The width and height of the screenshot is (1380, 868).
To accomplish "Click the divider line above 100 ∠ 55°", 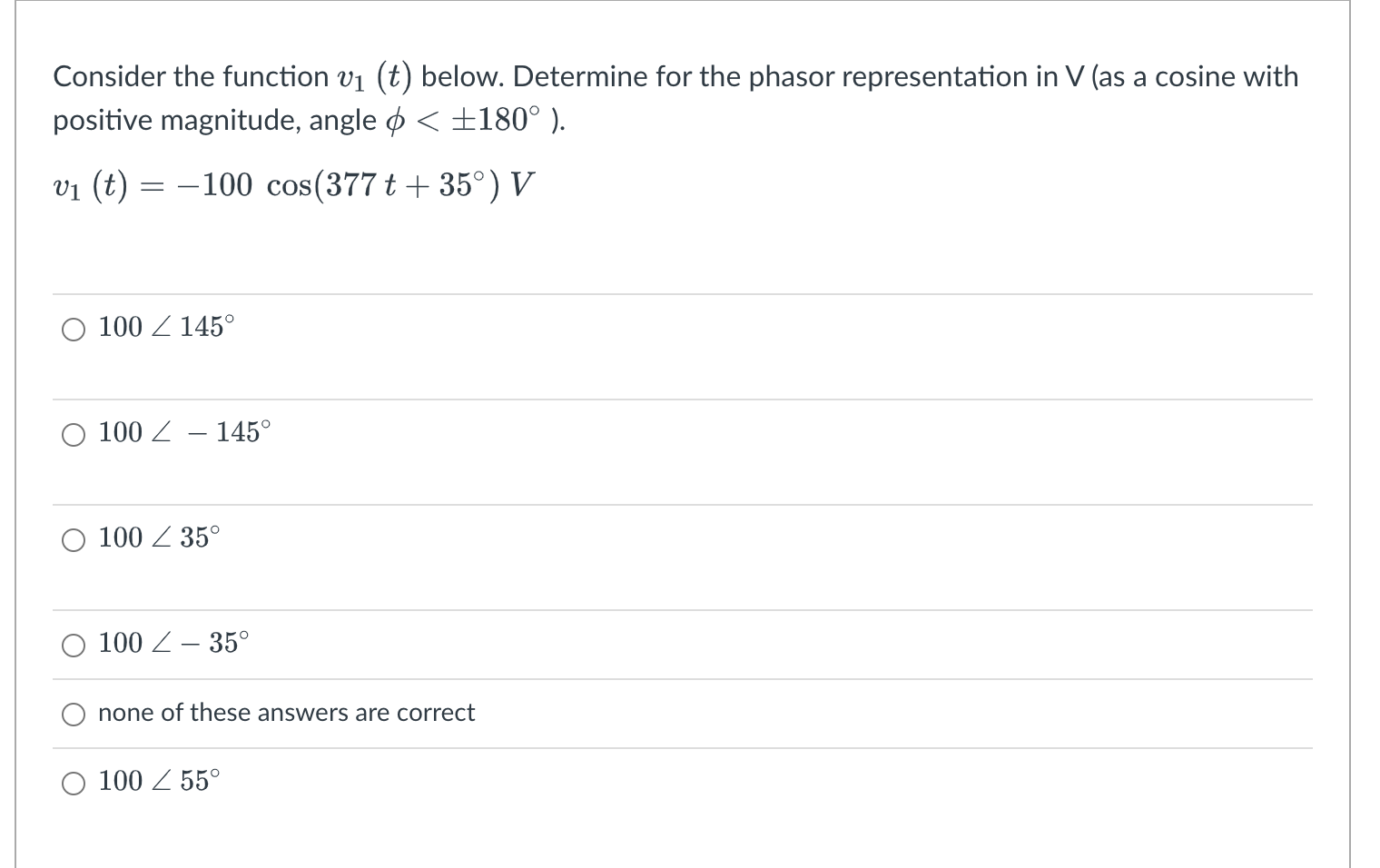I will point(681,746).
